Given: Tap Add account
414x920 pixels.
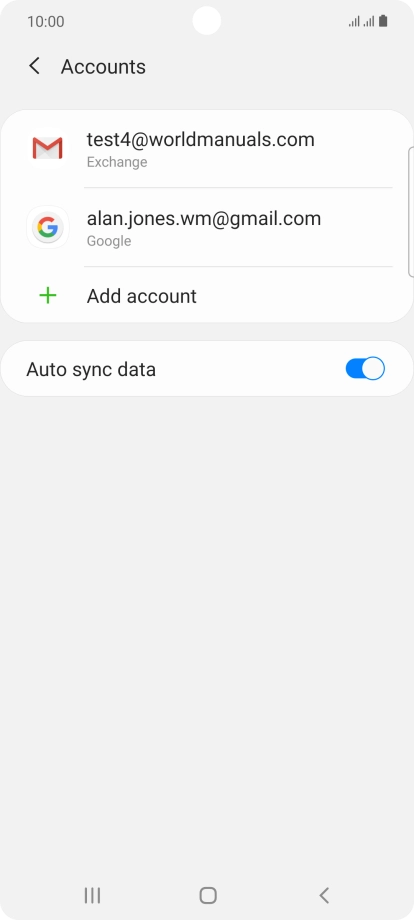Looking at the screenshot, I should click(x=208, y=295).
